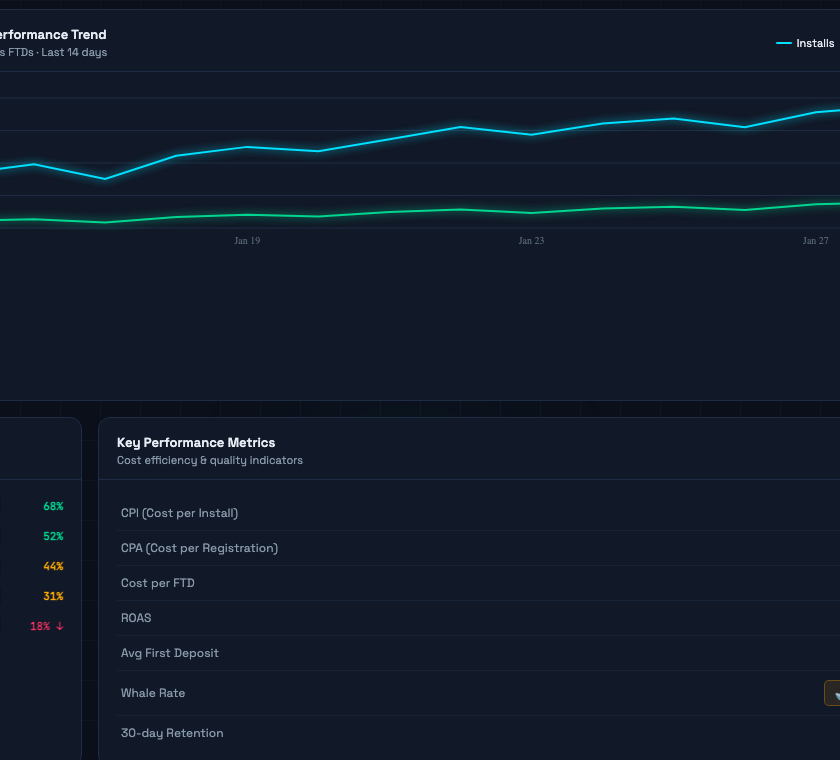Select the Whale Rate metric label
This screenshot has width=840, height=760.
(x=153, y=692)
